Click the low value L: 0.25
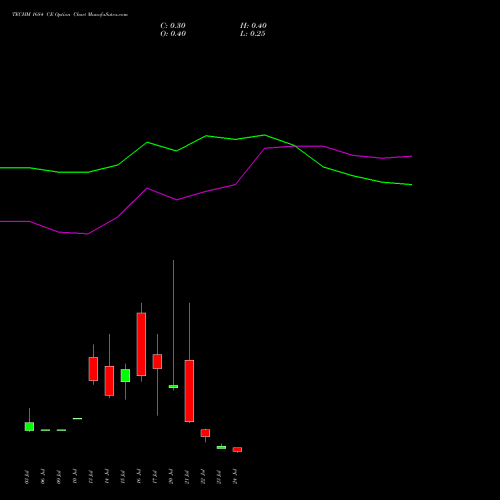 click(x=253, y=34)
